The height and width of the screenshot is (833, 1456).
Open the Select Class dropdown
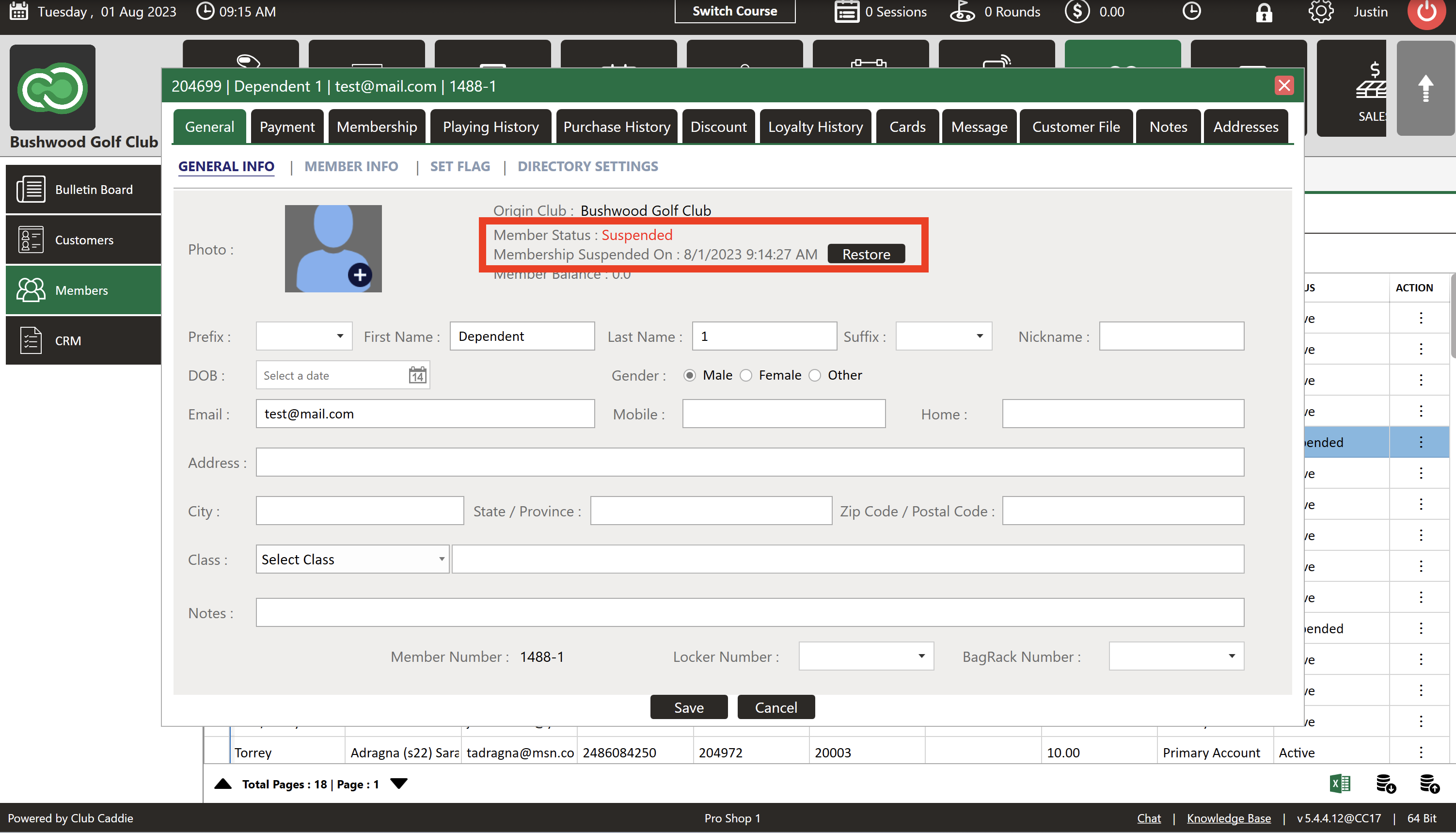(352, 560)
